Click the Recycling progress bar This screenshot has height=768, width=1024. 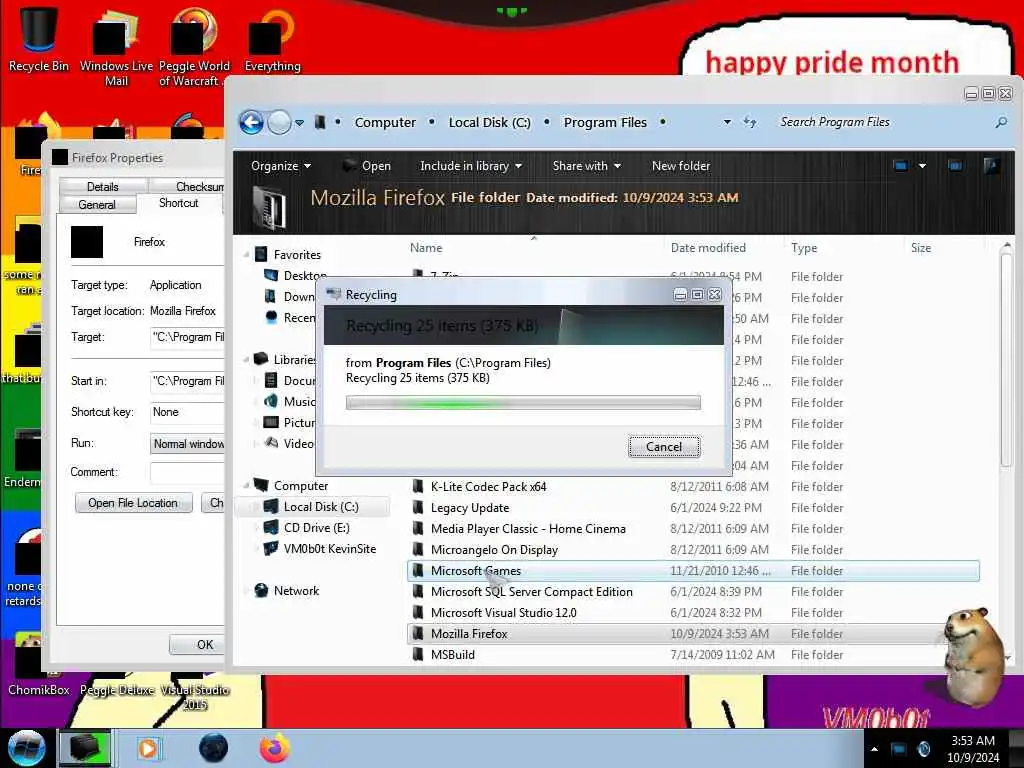(x=523, y=403)
